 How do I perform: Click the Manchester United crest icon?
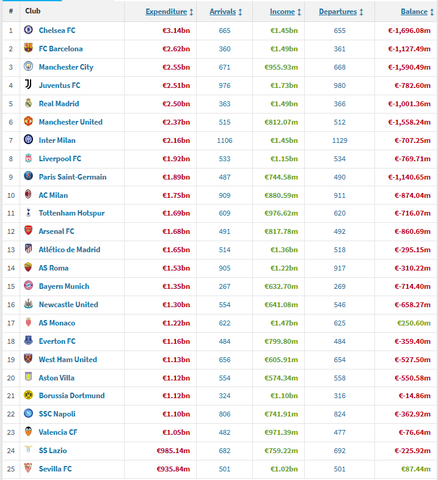pyautogui.click(x=28, y=121)
